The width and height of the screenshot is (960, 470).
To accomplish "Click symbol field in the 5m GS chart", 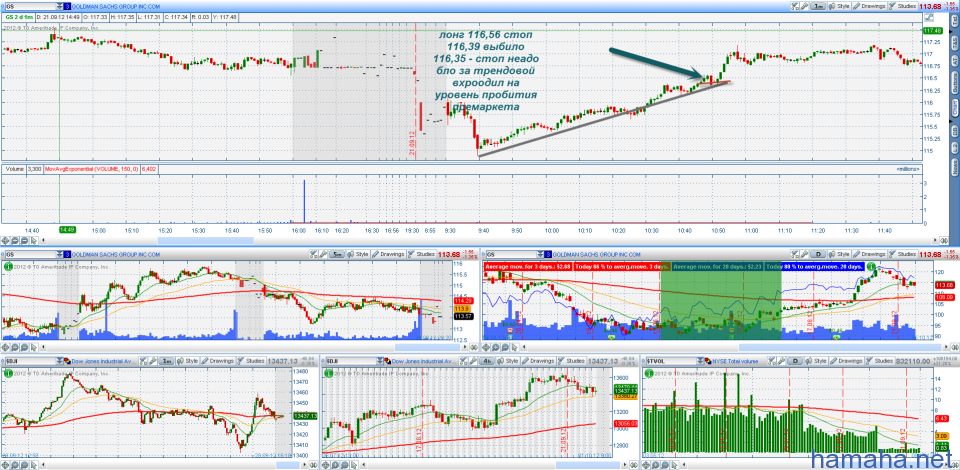I will click(x=31, y=253).
